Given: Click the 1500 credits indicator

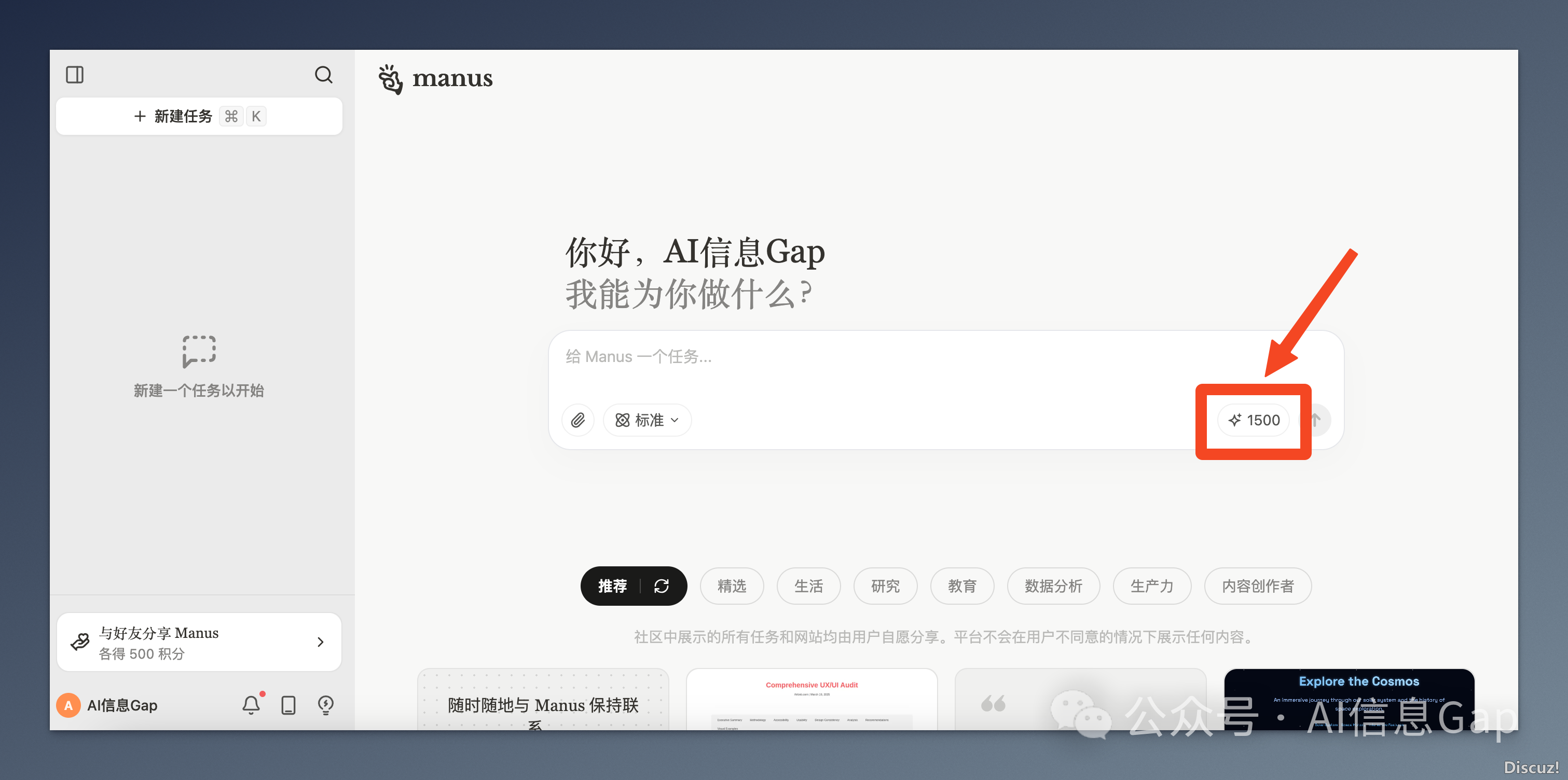Looking at the screenshot, I should pos(1254,420).
